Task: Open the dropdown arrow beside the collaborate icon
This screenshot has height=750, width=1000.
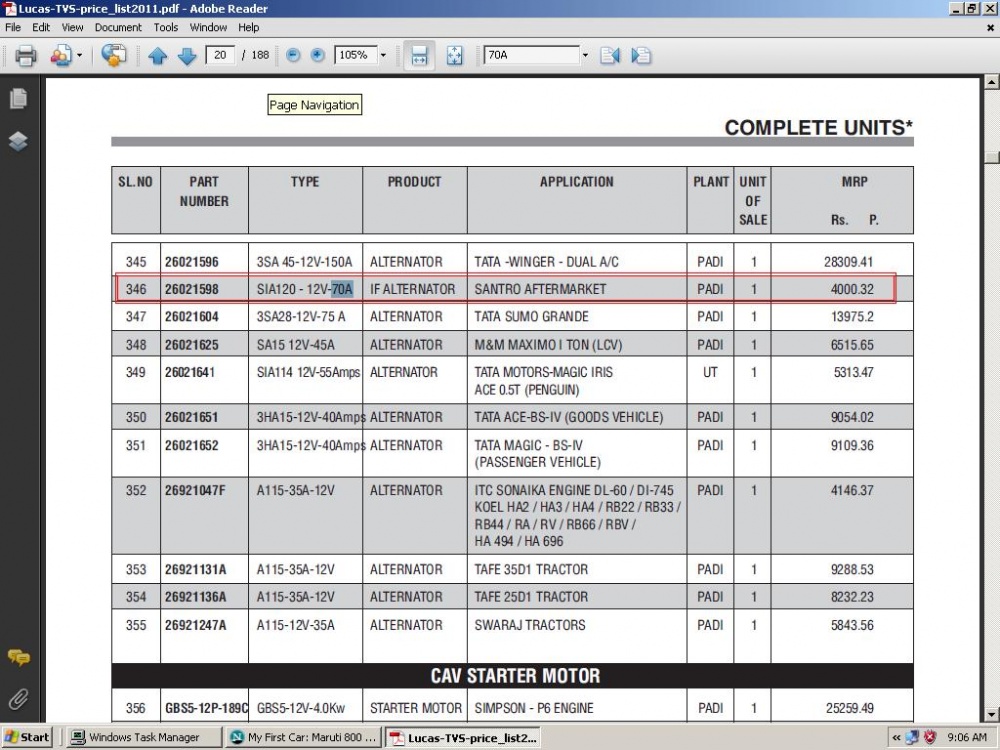Action: pyautogui.click(x=80, y=55)
